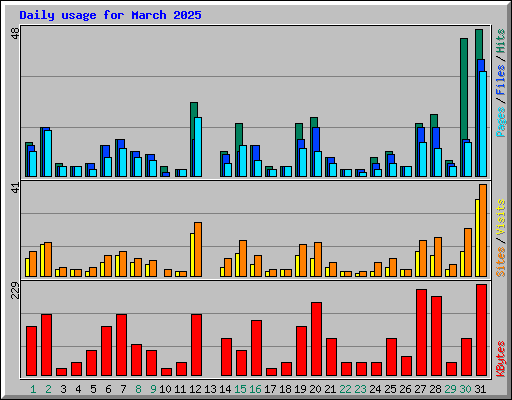
Task: Click the 229 scale label on KBytes chart
Action: pyautogui.click(x=15, y=290)
